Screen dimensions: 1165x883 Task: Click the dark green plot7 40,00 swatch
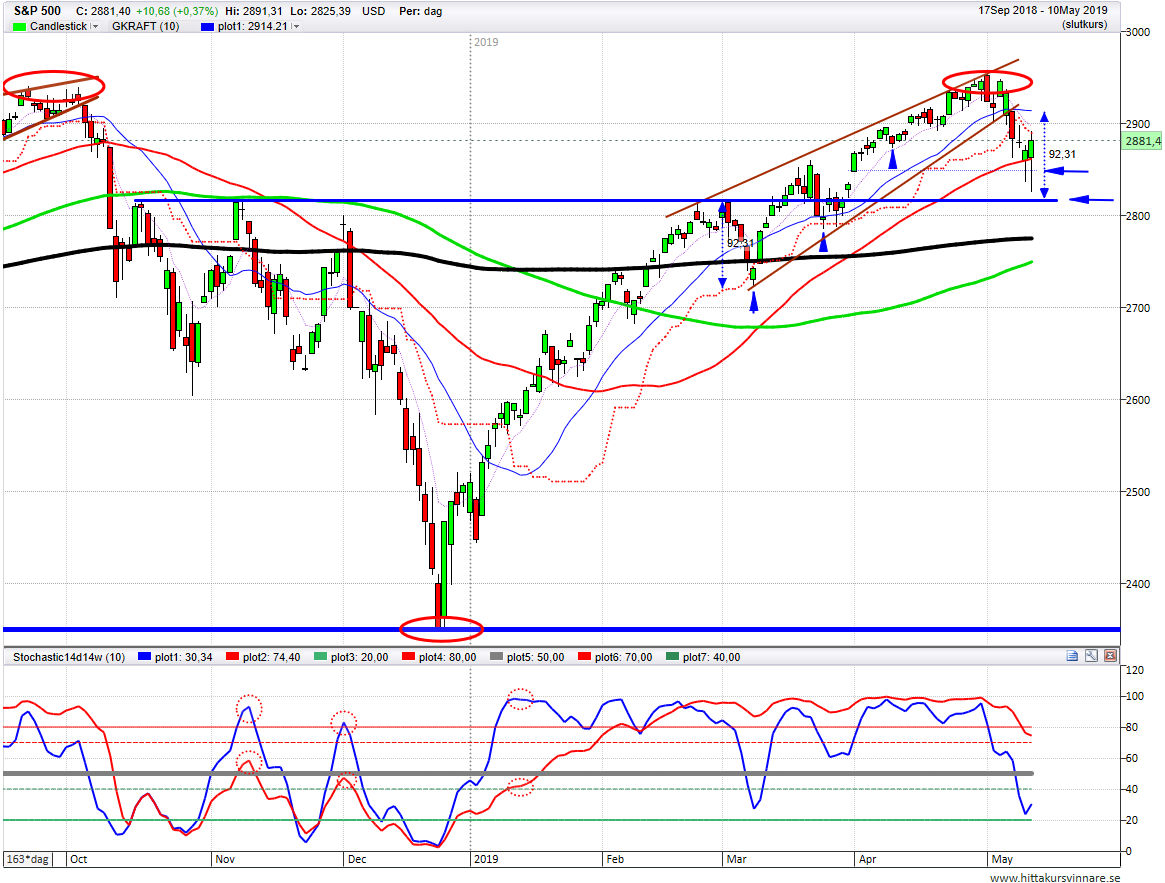tap(672, 657)
